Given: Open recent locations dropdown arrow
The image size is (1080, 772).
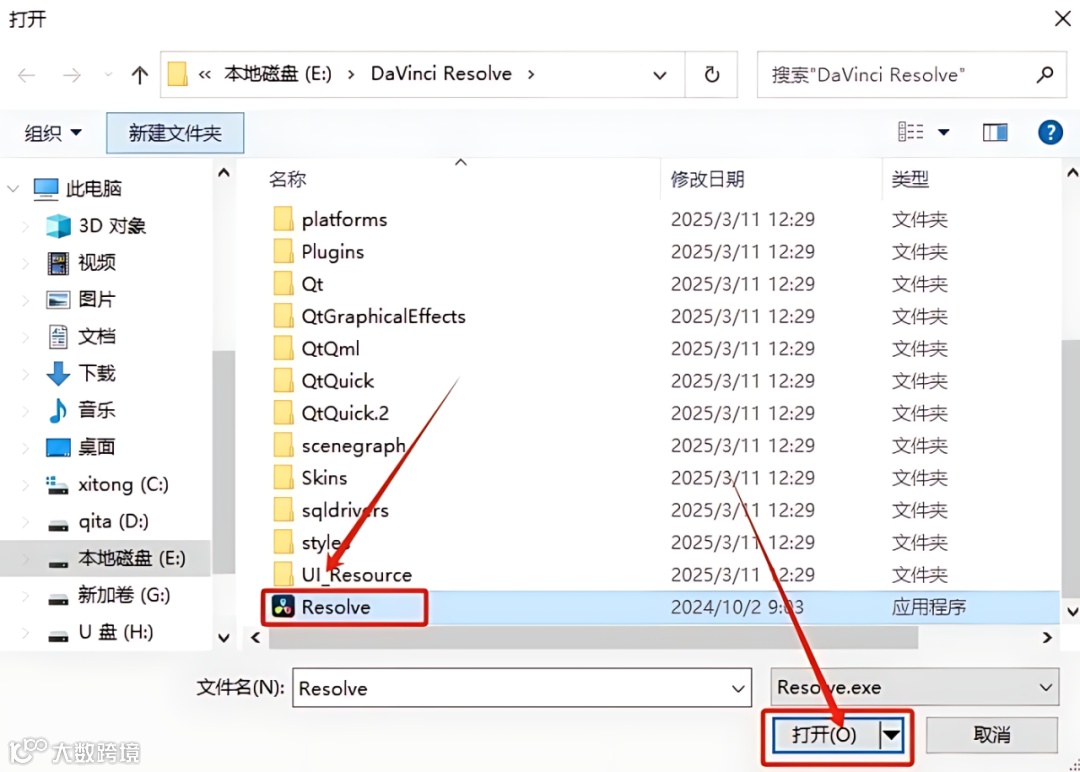Looking at the screenshot, I should (108, 74).
